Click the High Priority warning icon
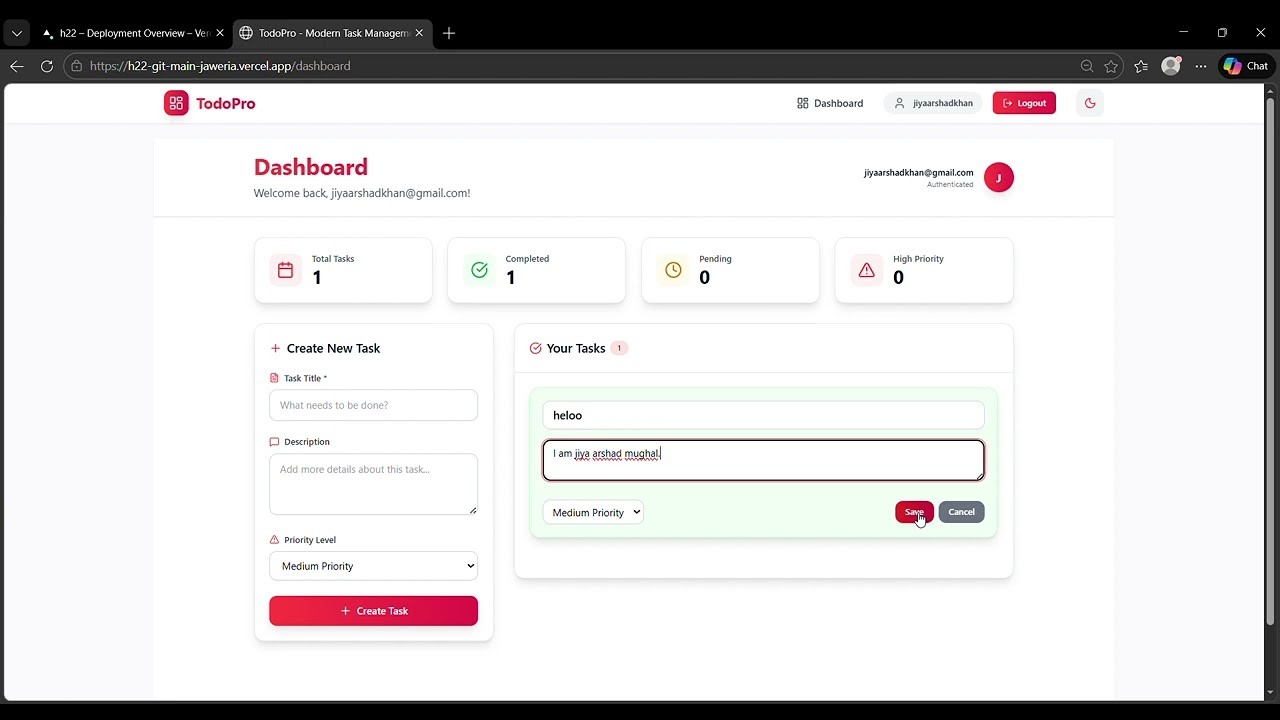Viewport: 1280px width, 720px height. pos(866,270)
